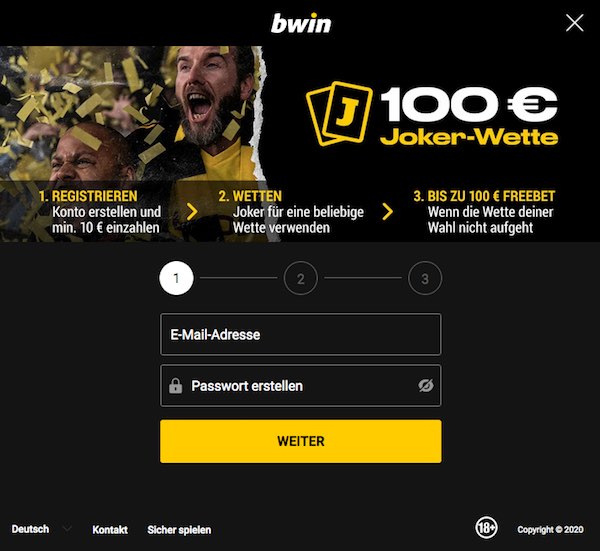Click the 18+ age restriction badge
600x551 pixels.
[486, 528]
